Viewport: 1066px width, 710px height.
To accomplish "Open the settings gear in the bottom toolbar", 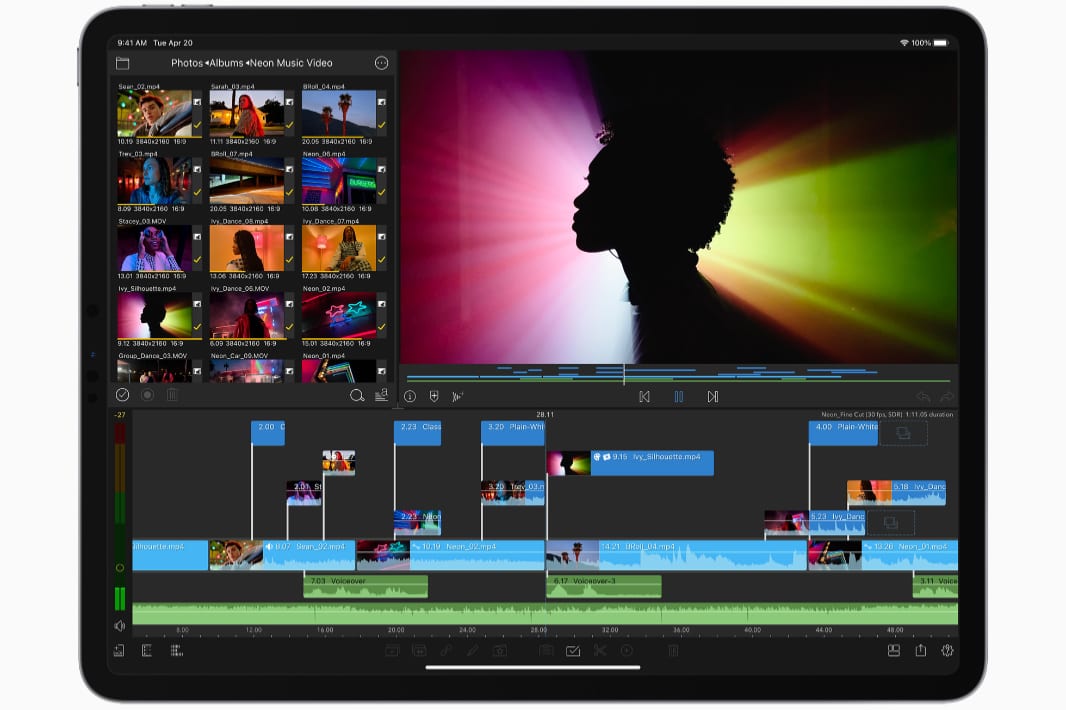I will click(x=947, y=651).
